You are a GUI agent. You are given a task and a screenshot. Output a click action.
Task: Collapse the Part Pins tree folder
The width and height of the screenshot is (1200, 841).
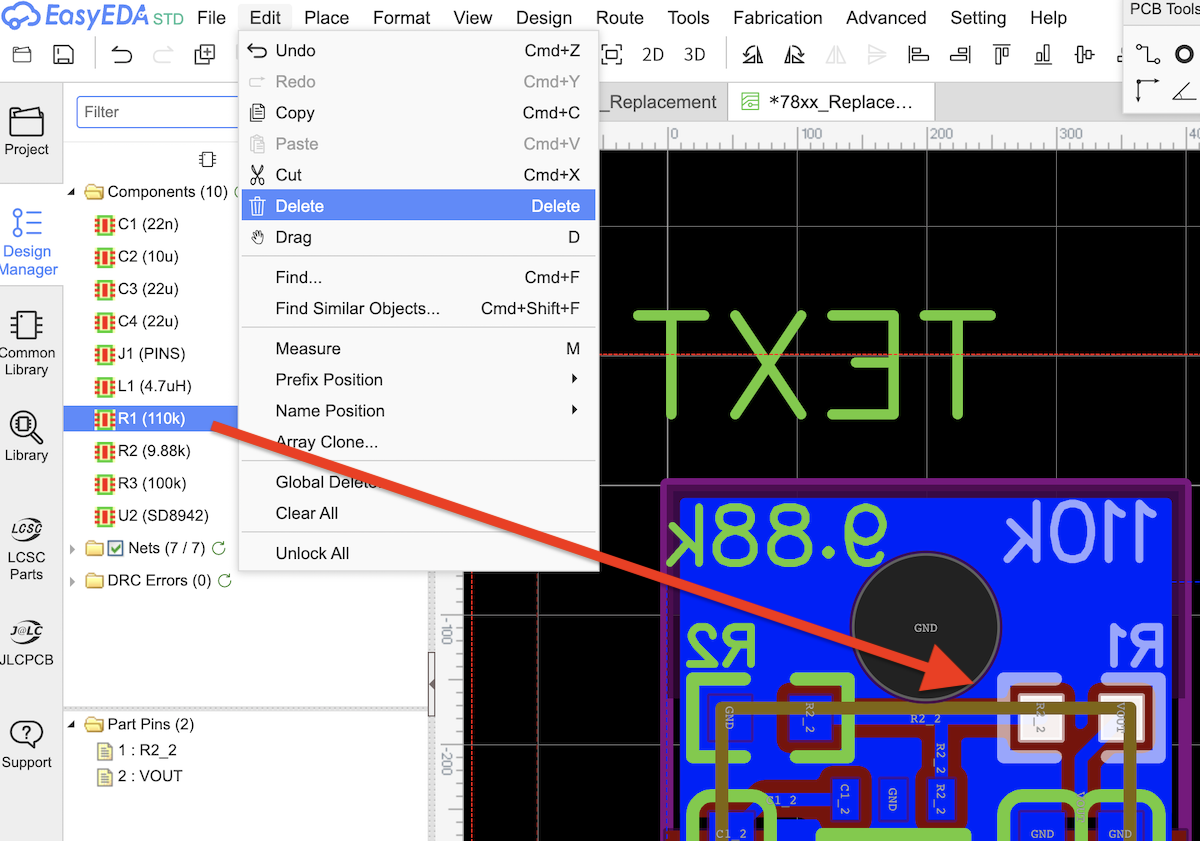click(x=72, y=724)
